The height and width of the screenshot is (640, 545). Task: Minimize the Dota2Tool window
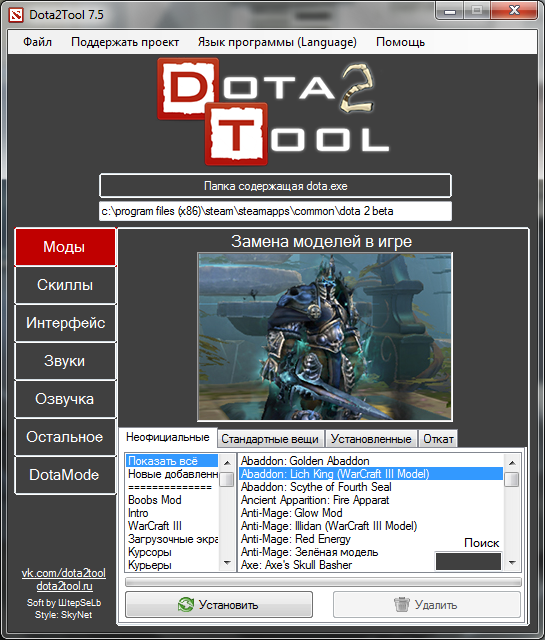449,11
